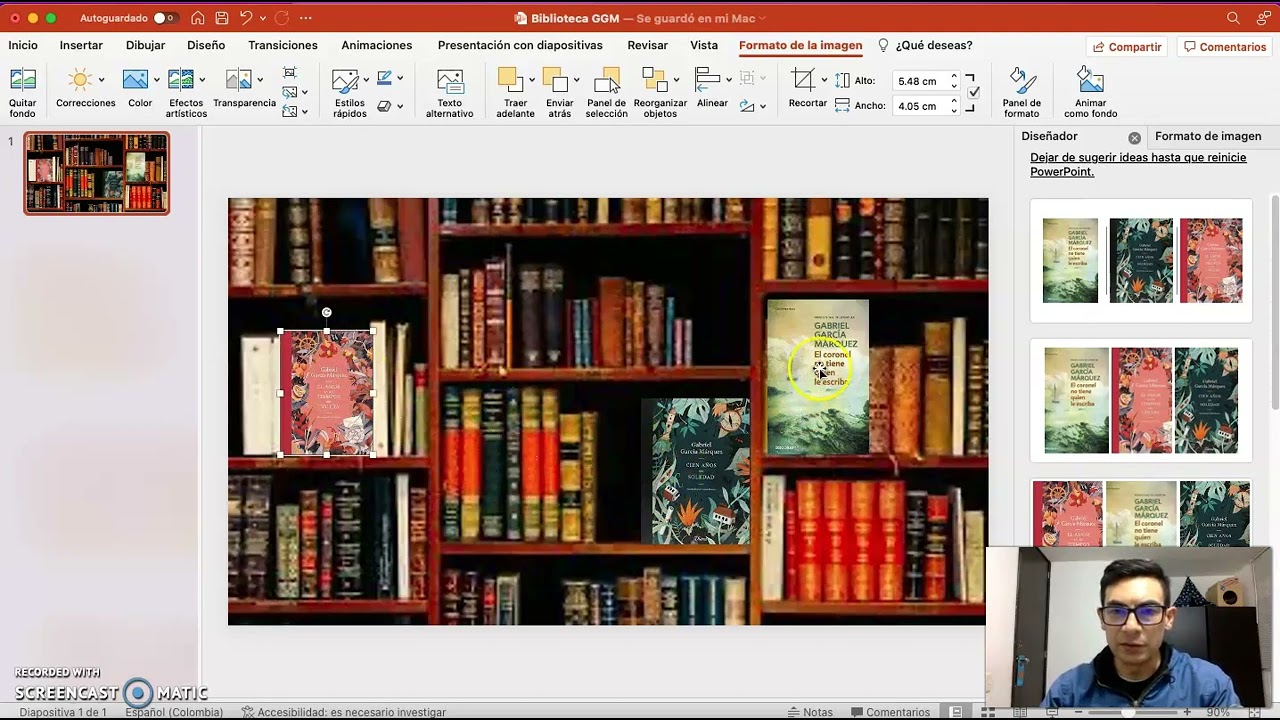Click rotate objects icon in ribbon

click(747, 106)
